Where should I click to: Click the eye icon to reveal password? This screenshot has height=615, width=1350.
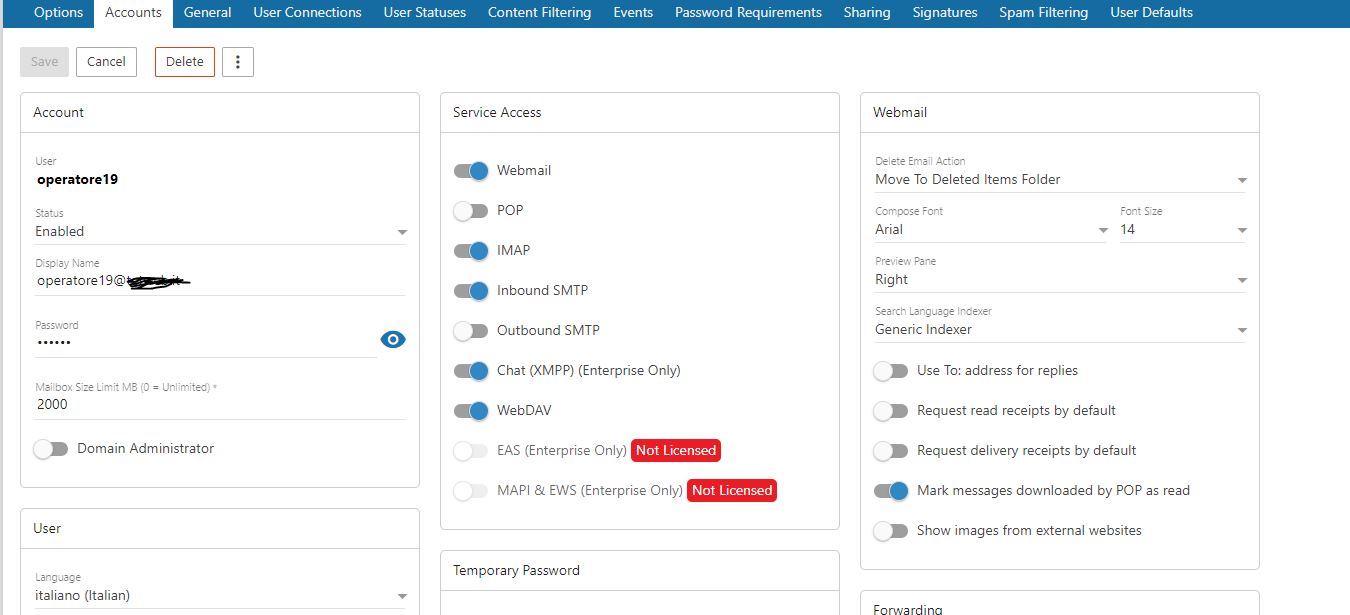coord(393,340)
